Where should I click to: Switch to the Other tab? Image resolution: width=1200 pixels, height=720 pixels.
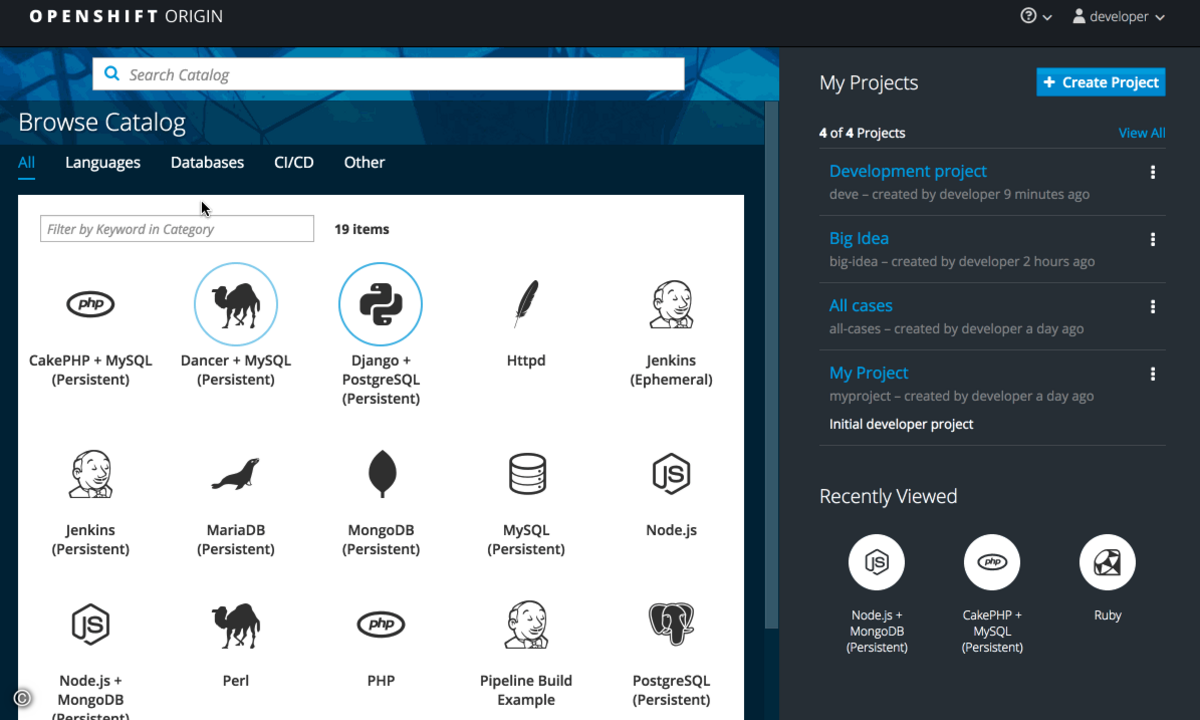coord(364,162)
